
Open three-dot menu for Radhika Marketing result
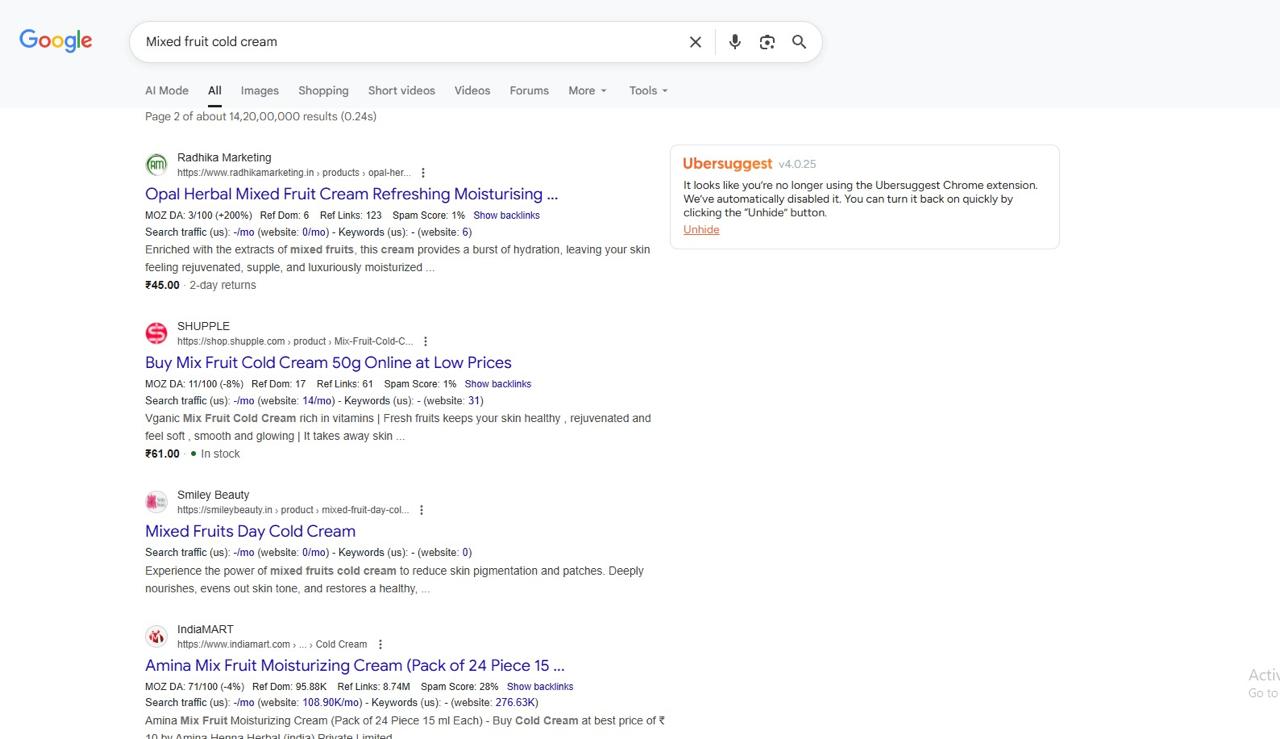pos(423,173)
